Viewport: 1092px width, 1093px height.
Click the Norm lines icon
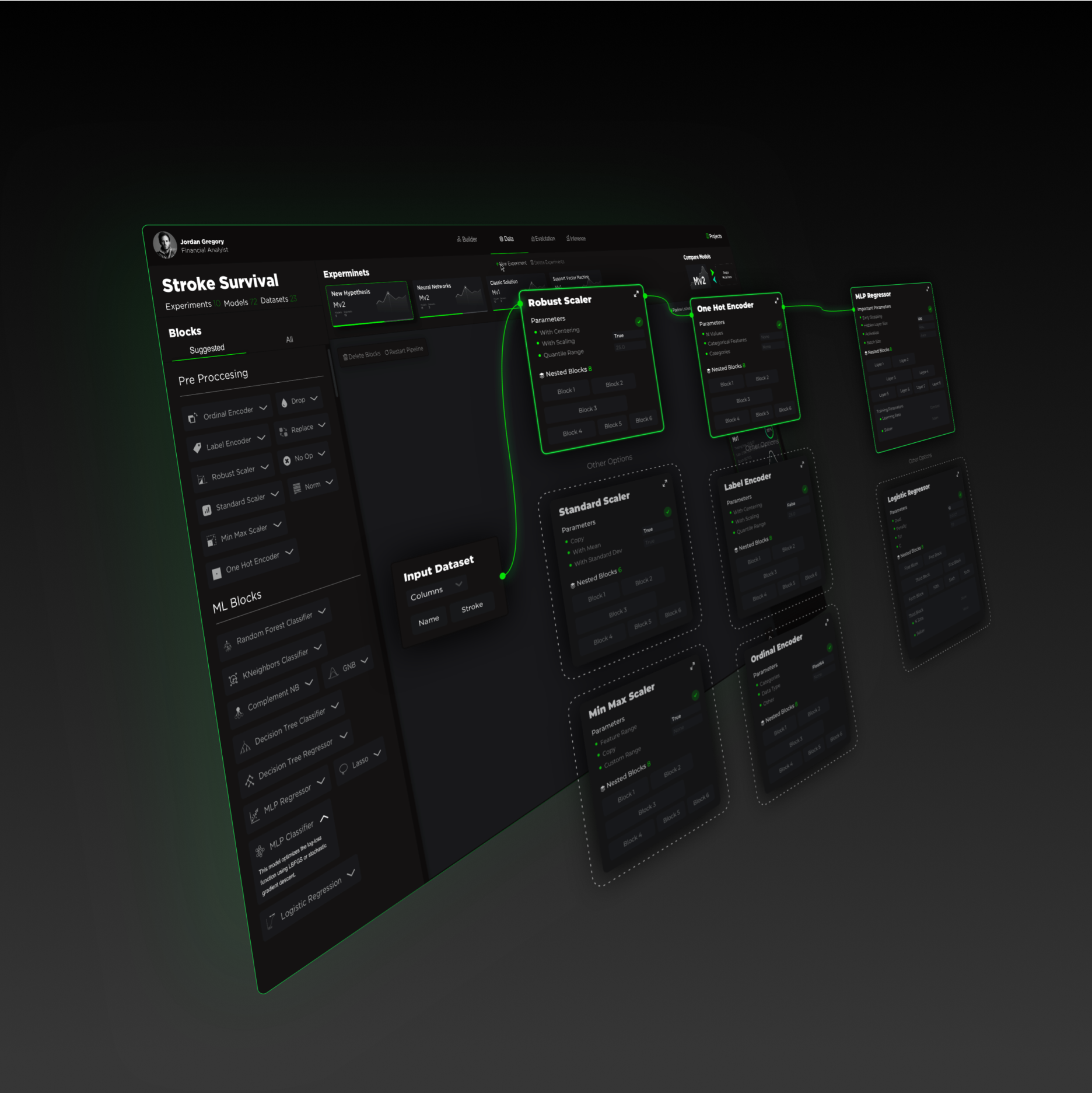297,488
